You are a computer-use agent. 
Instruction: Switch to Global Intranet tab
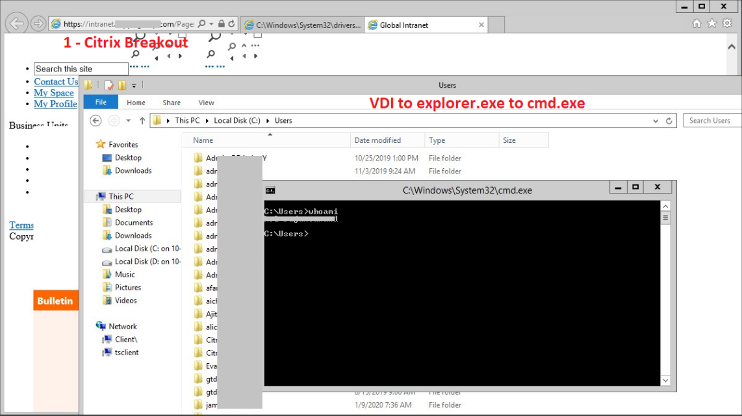click(x=426, y=25)
